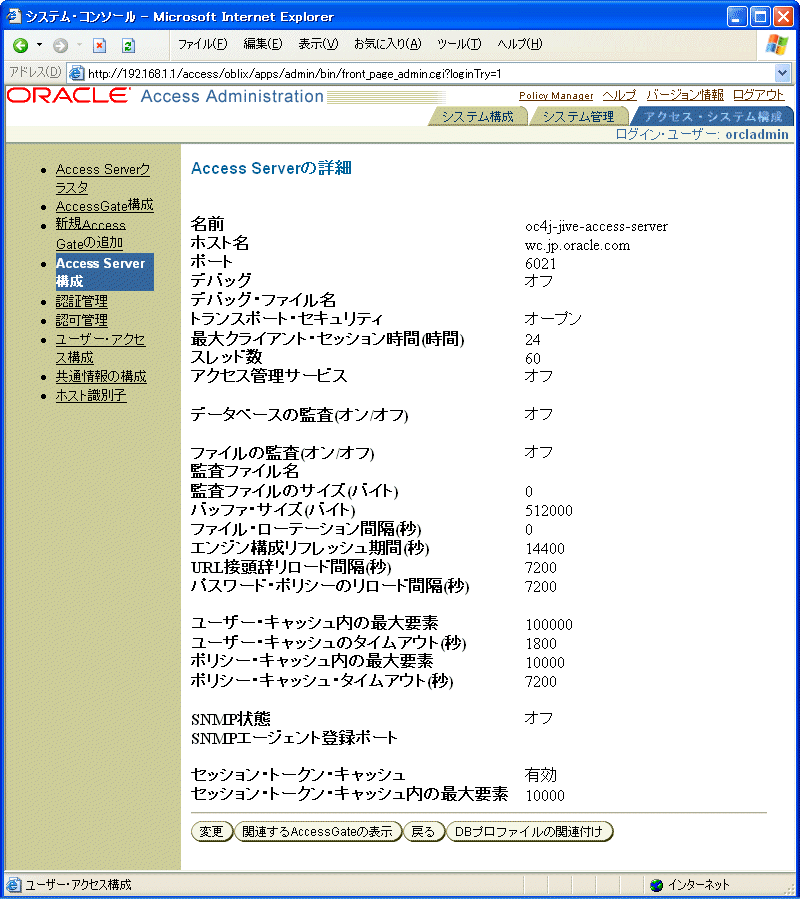Click the Access Serverの詳細 heading
The image size is (800, 900).
point(271,168)
